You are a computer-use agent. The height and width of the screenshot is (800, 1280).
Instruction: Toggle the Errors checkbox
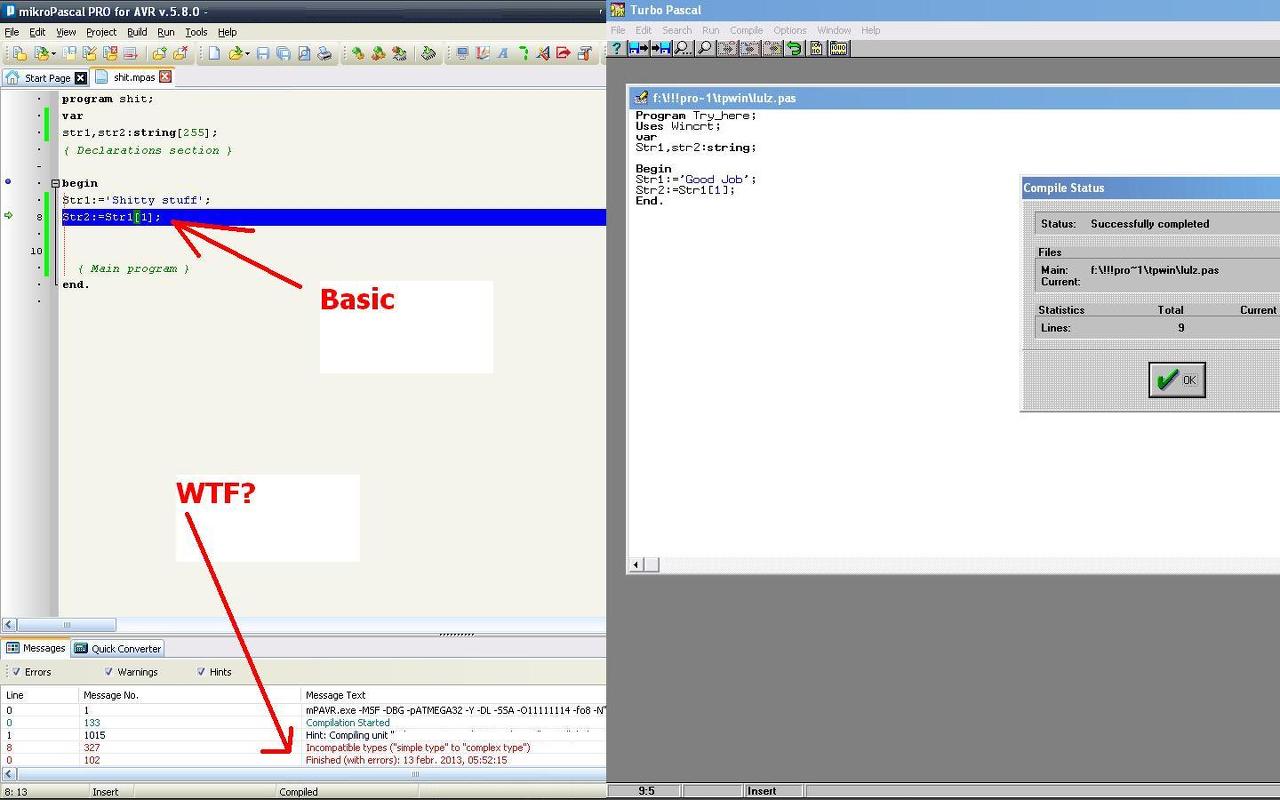point(17,672)
